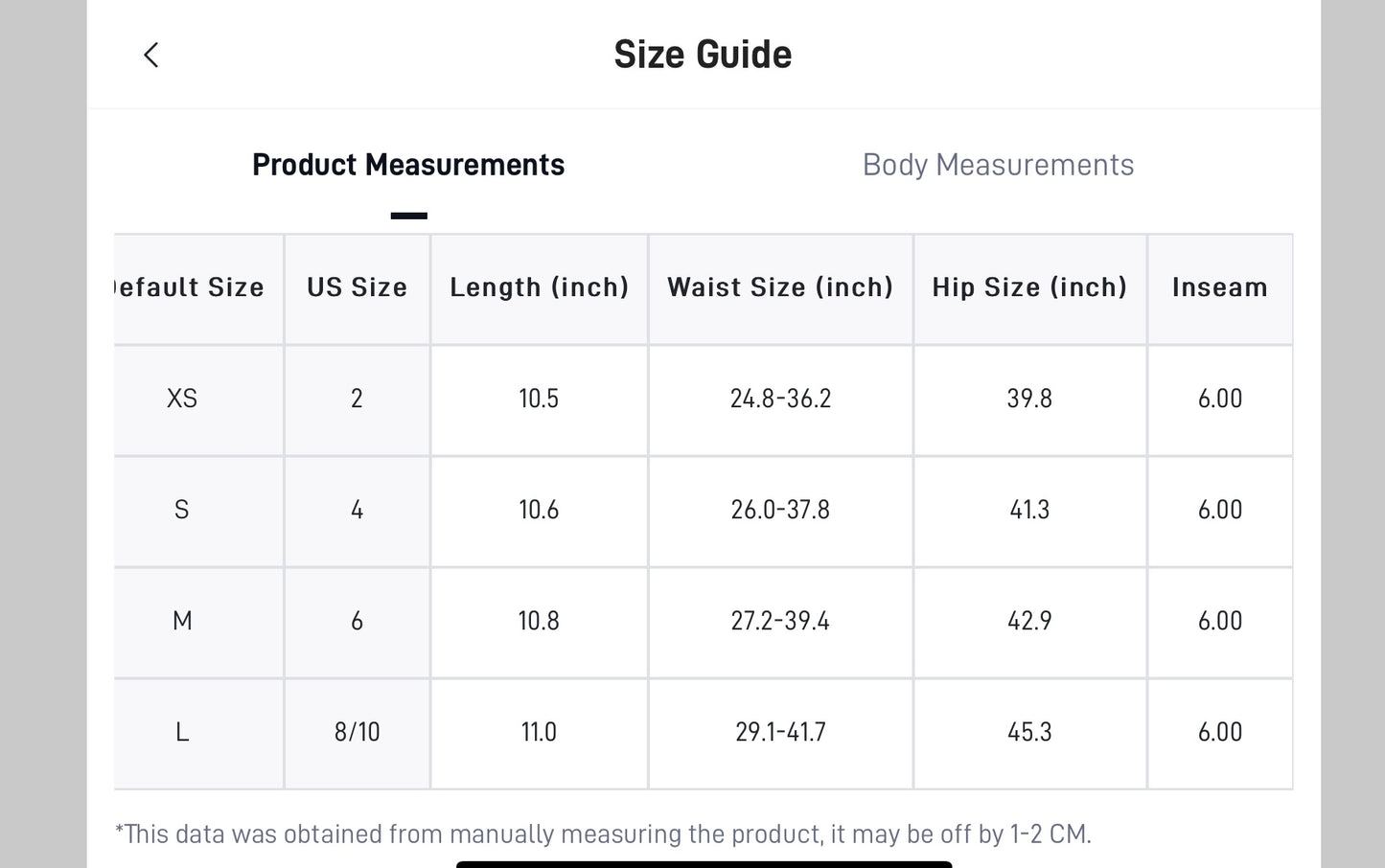The height and width of the screenshot is (868, 1385).
Task: Click waist value 24.8-36.2
Action: point(780,399)
